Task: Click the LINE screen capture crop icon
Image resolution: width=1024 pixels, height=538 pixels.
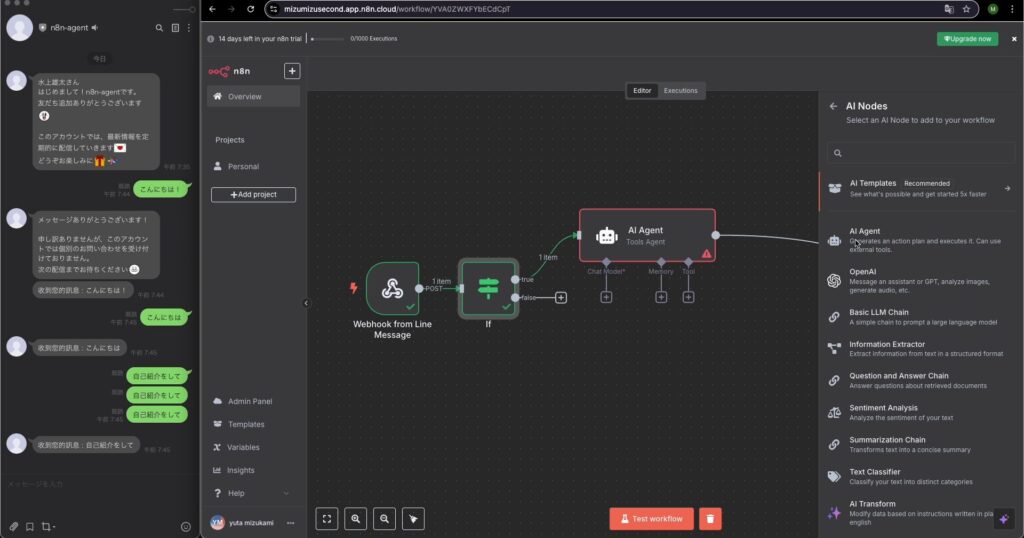Action: click(47, 526)
